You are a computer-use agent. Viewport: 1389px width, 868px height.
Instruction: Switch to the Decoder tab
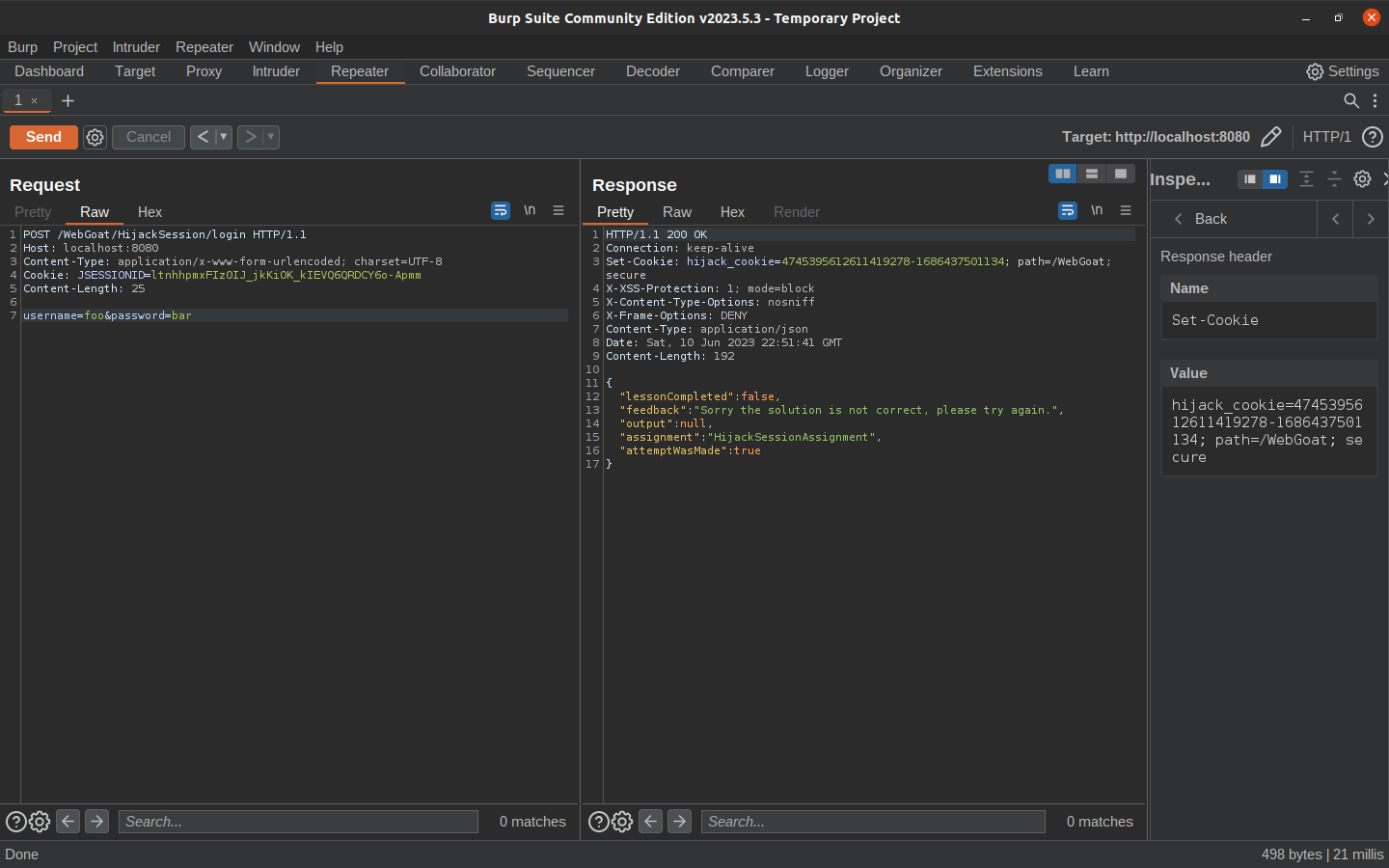(x=653, y=71)
